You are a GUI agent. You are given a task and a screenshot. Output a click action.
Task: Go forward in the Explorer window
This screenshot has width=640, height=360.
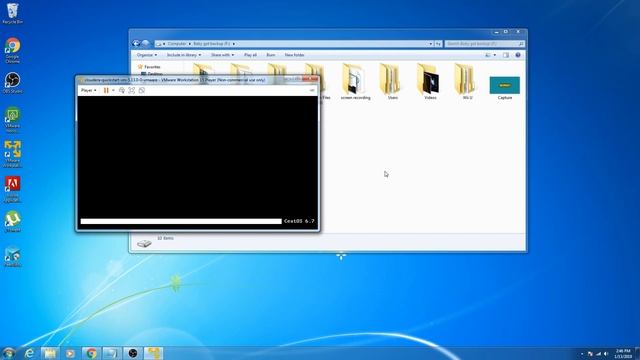point(145,43)
